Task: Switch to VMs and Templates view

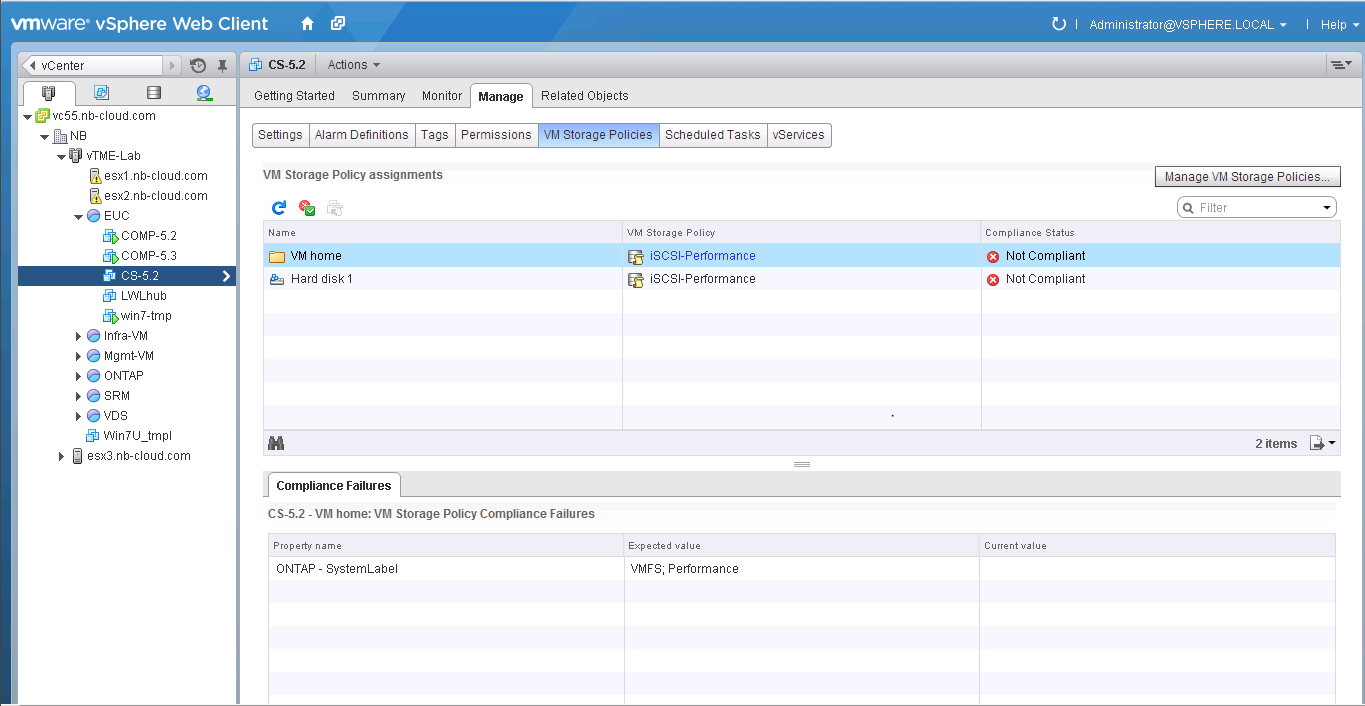Action: (x=101, y=93)
